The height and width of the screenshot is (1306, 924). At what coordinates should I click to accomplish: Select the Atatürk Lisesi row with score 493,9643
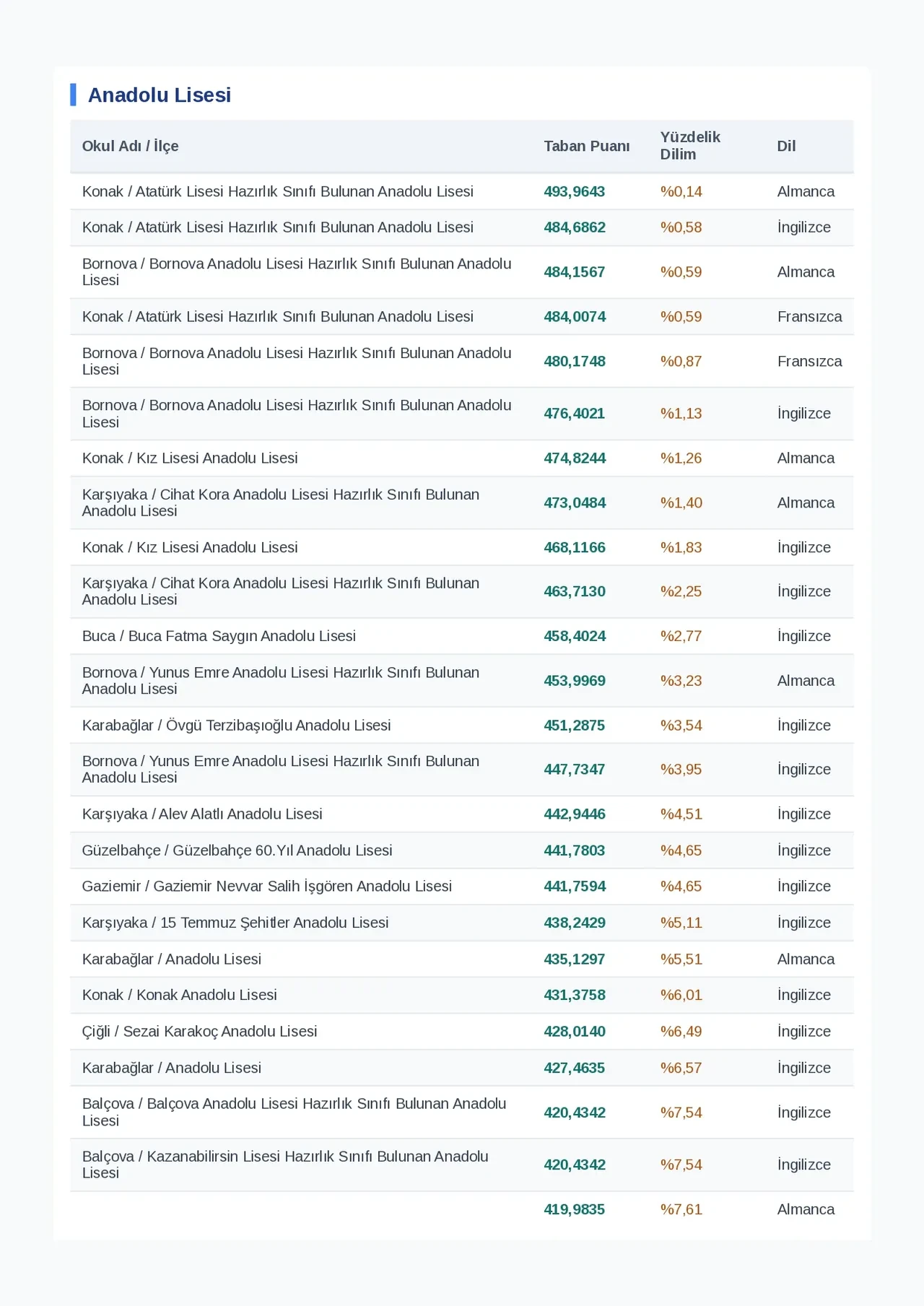tap(462, 191)
